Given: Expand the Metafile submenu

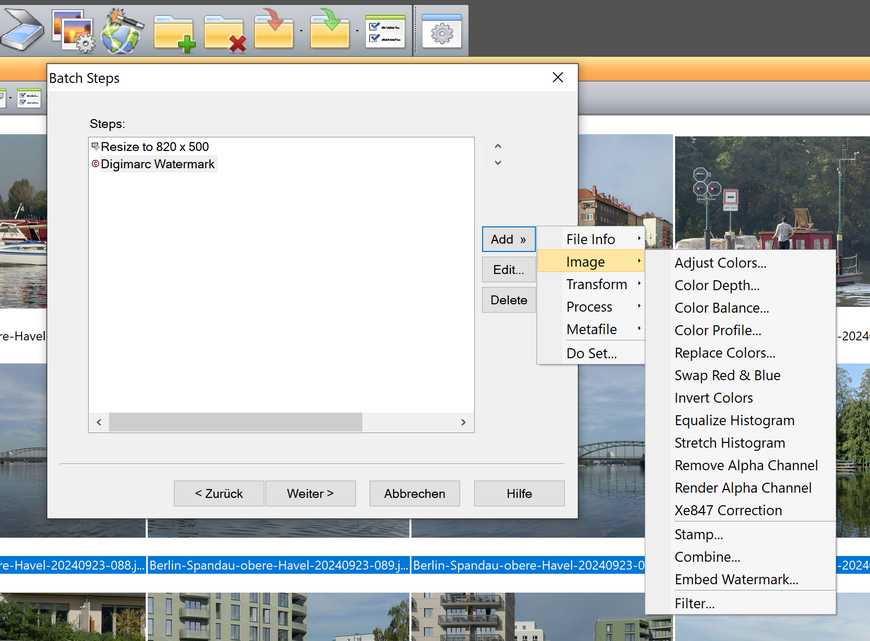Looking at the screenshot, I should pos(591,329).
